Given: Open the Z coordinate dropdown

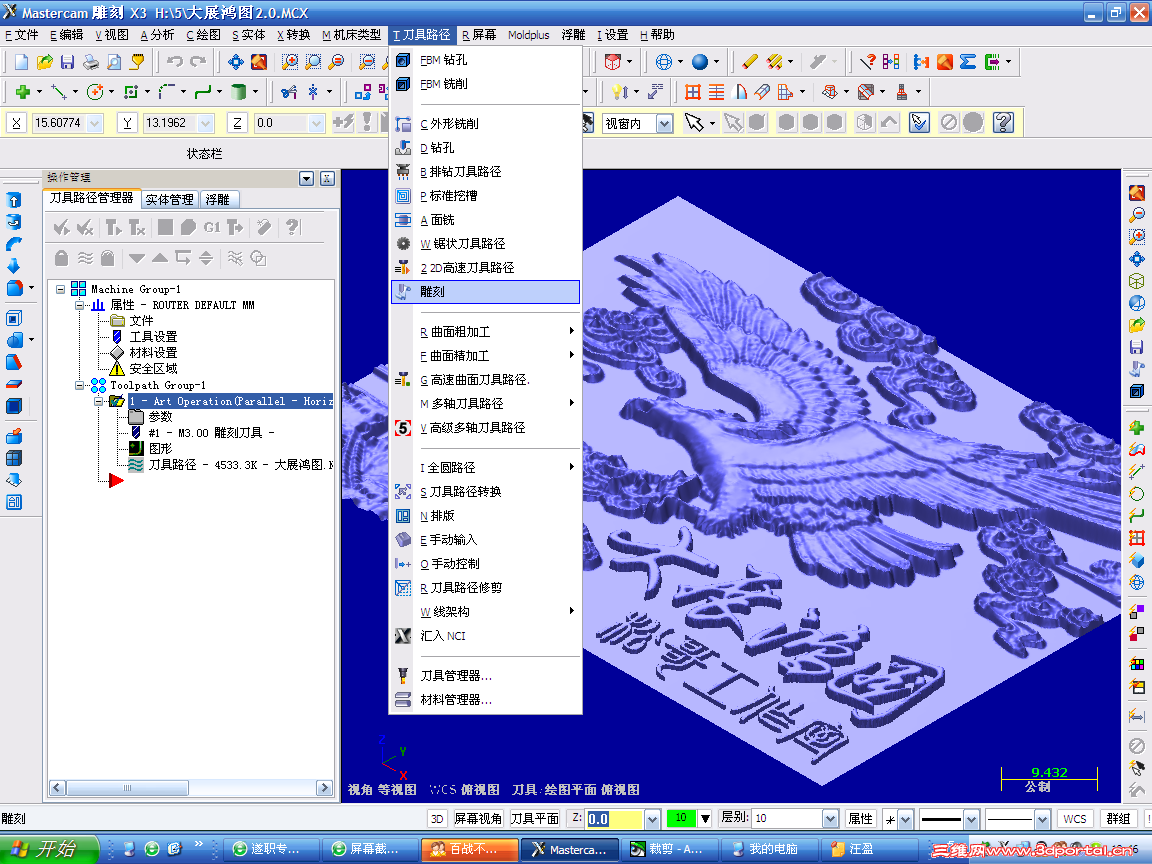Looking at the screenshot, I should (x=317, y=123).
